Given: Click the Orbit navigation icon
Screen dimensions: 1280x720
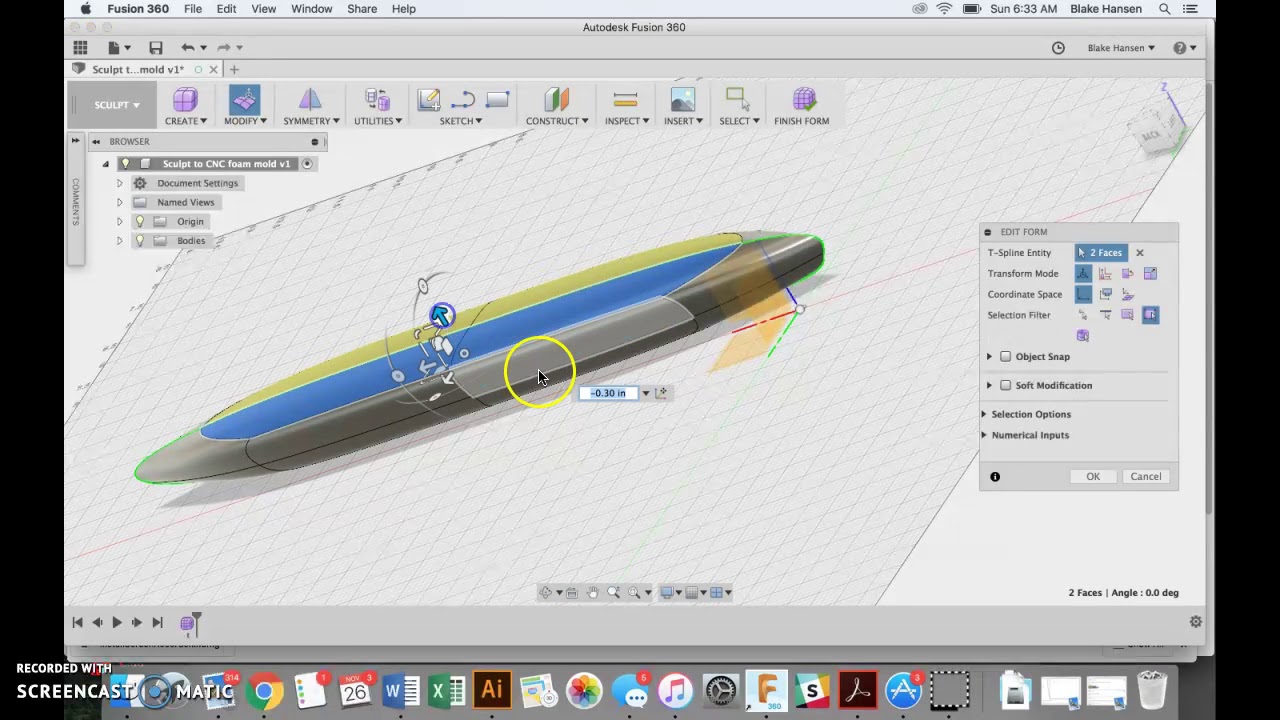Looking at the screenshot, I should pos(546,592).
